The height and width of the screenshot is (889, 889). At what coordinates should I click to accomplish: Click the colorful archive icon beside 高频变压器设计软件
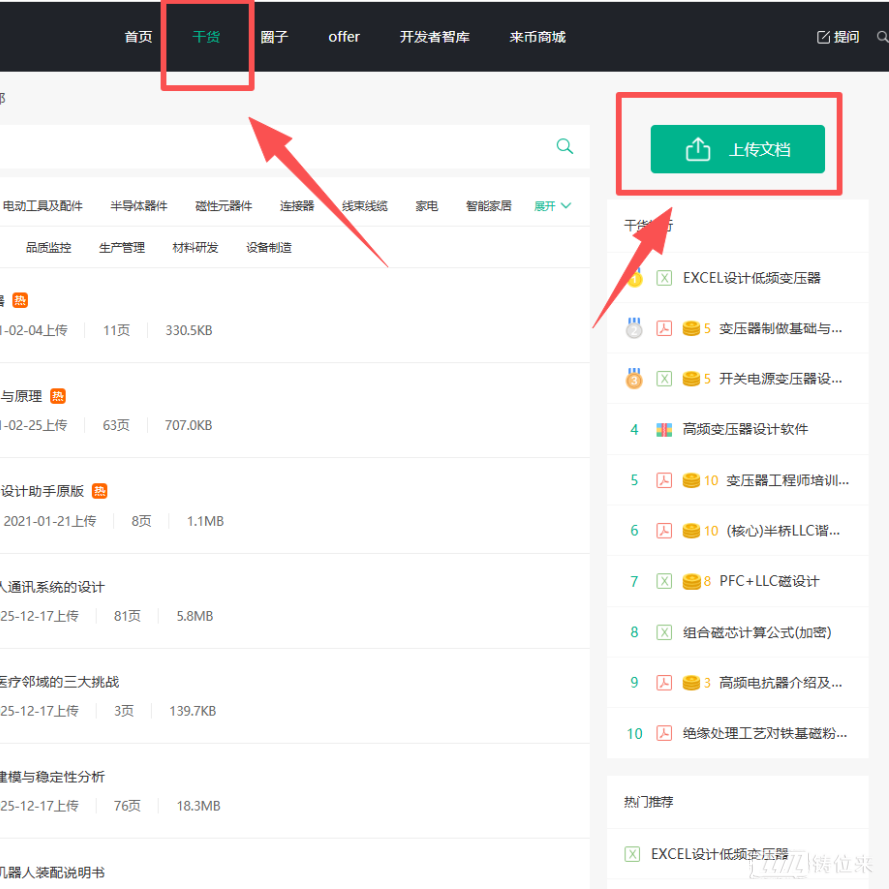click(x=664, y=430)
